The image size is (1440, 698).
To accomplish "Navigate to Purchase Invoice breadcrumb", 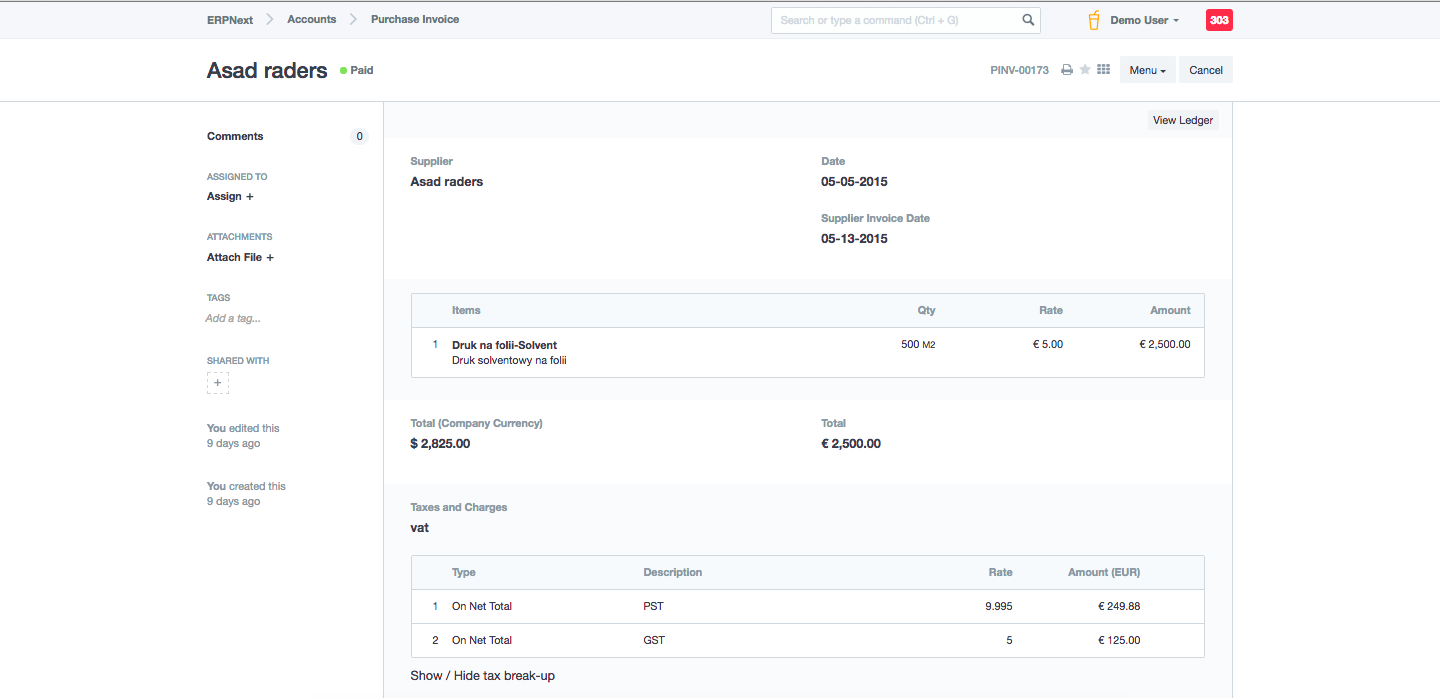I will coord(415,19).
